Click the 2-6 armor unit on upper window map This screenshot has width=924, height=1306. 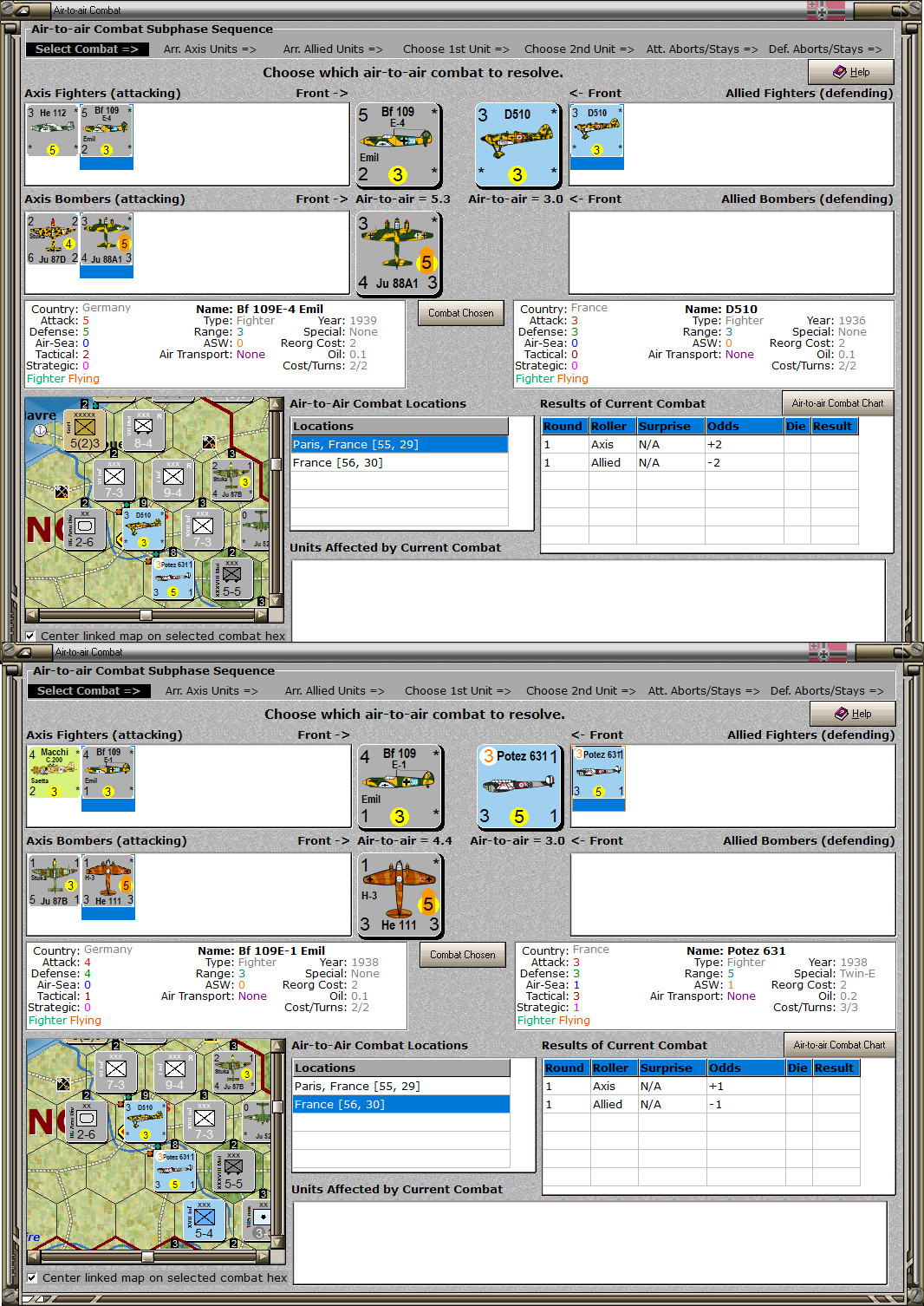pyautogui.click(x=85, y=529)
